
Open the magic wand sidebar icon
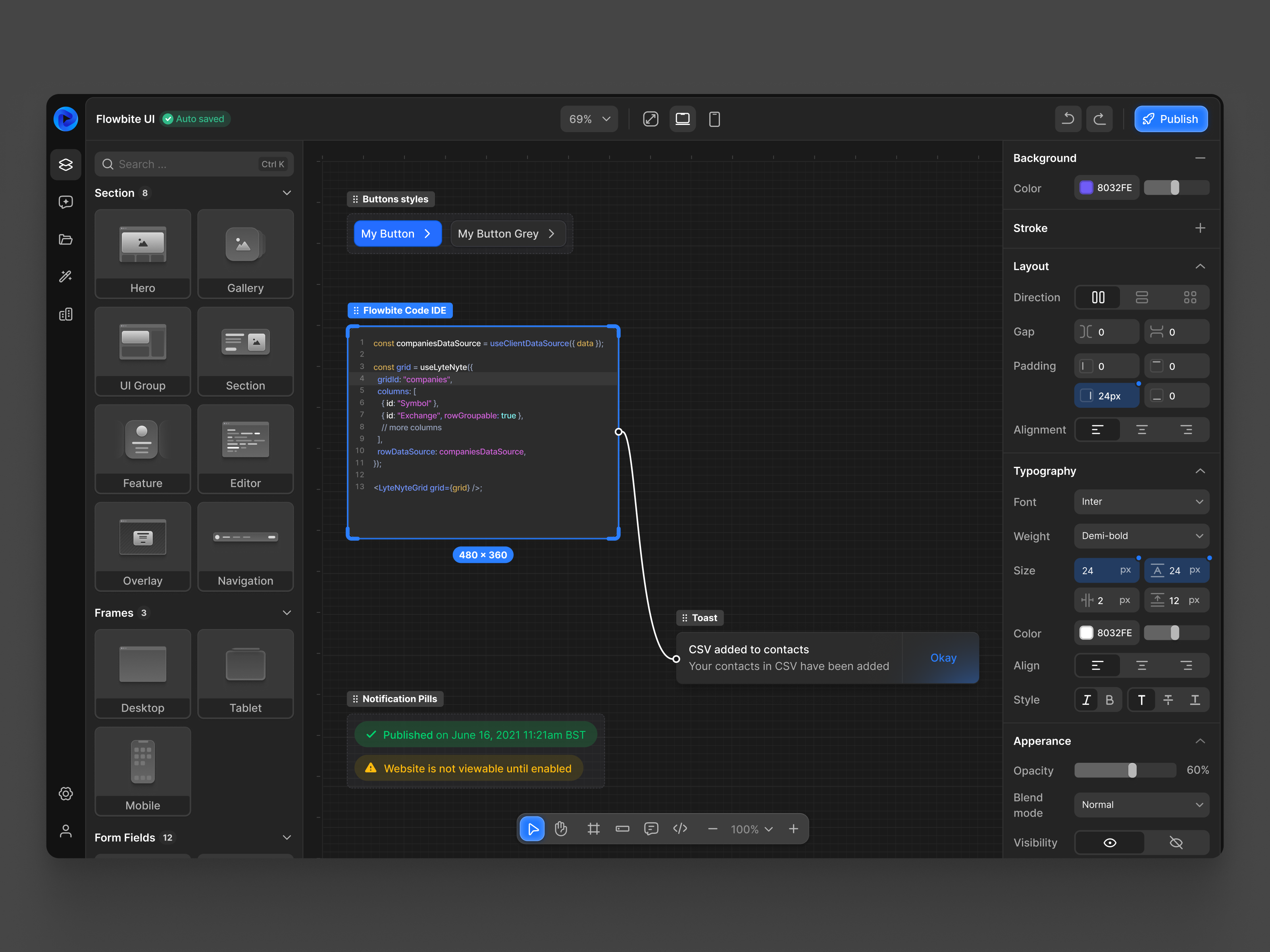[65, 276]
